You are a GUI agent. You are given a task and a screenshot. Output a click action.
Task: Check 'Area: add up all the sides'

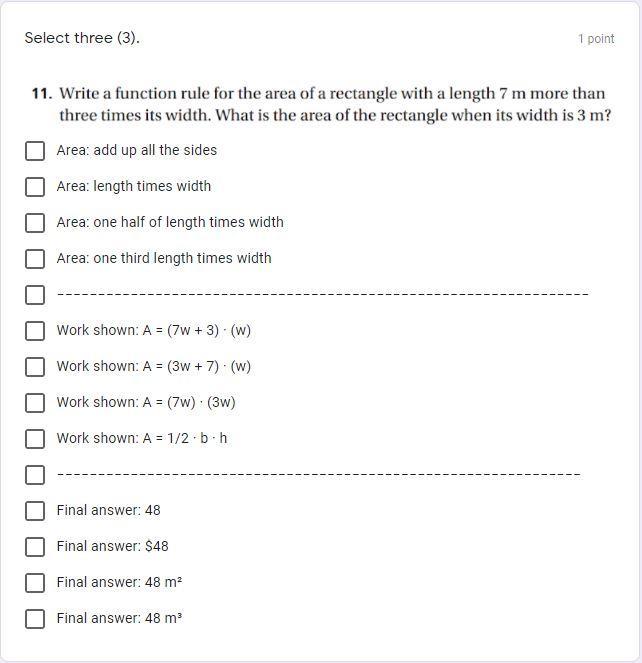point(35,151)
